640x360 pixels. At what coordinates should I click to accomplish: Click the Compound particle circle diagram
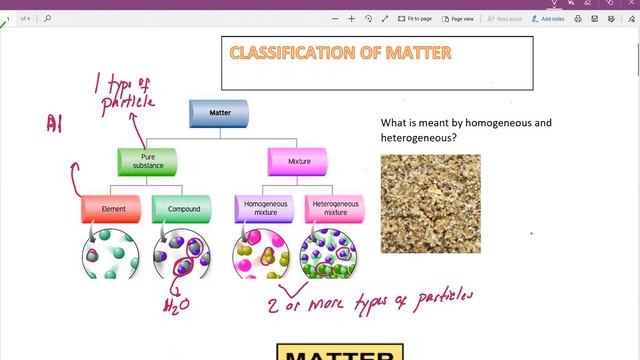(x=182, y=254)
